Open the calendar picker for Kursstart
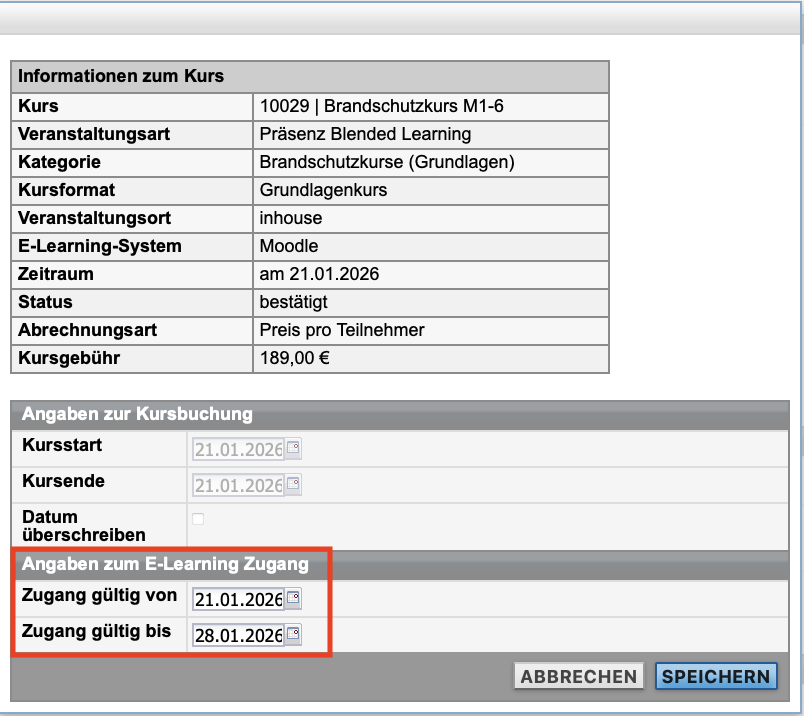The image size is (804, 716). (x=290, y=448)
